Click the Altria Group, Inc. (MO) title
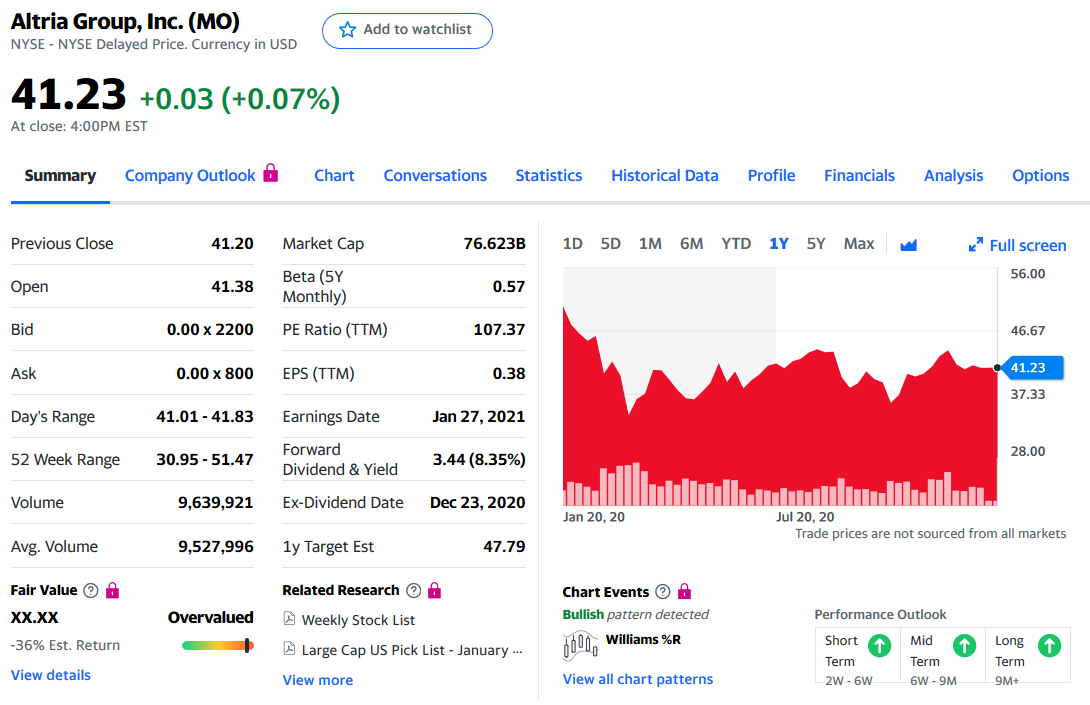The width and height of the screenshot is (1090, 705). [x=125, y=21]
